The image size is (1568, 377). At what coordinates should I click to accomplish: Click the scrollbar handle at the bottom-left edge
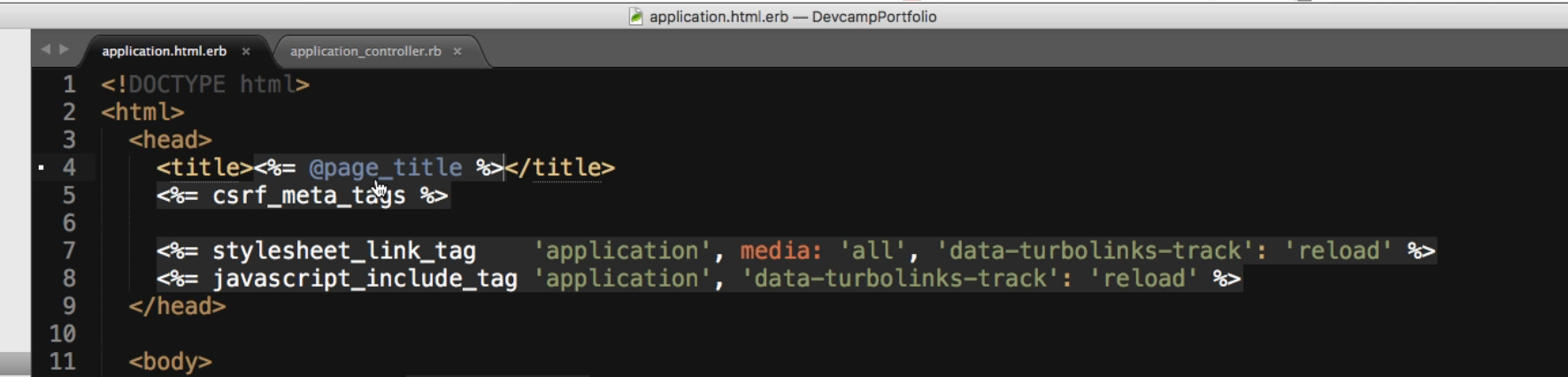(x=15, y=365)
